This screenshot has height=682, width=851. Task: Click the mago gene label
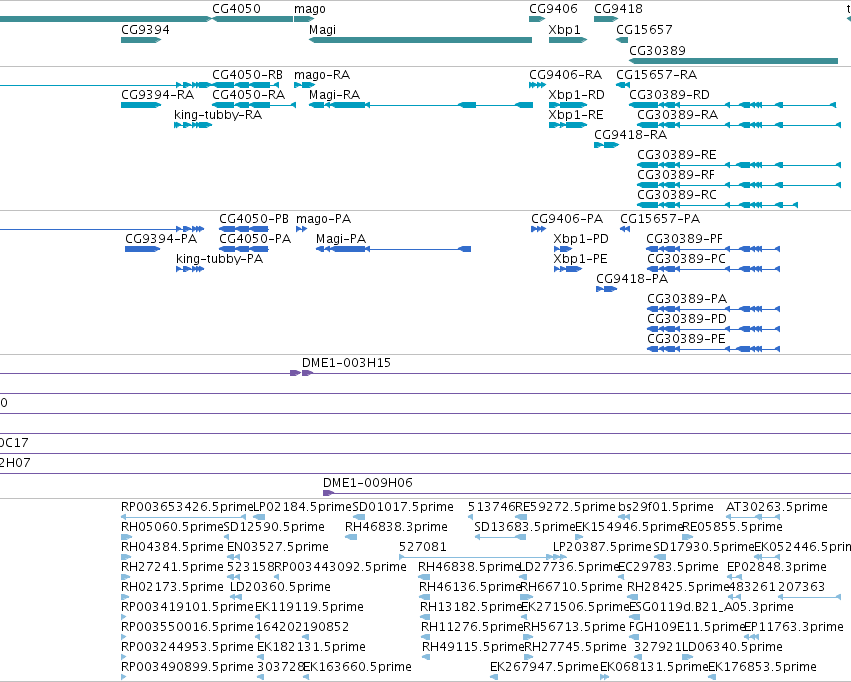pos(310,9)
